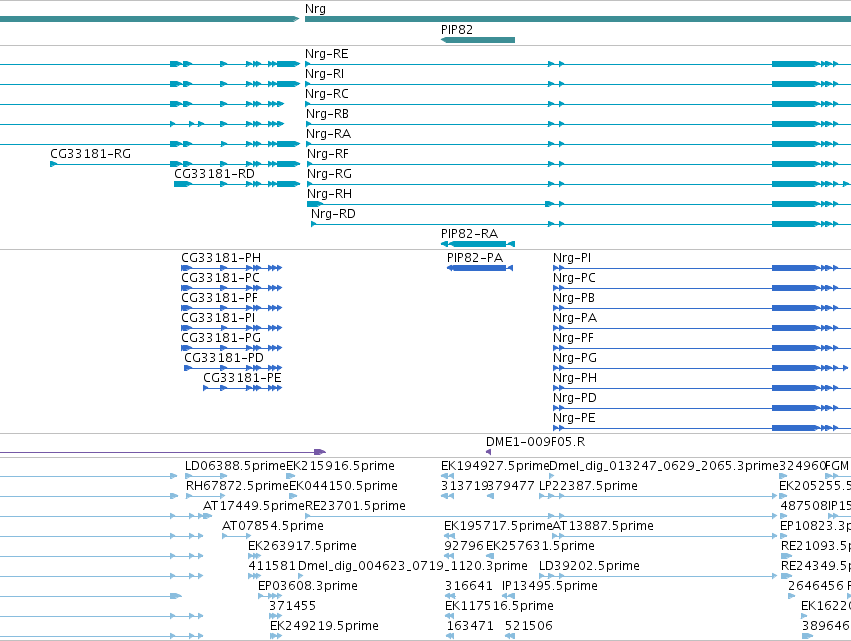The height and width of the screenshot is (641, 851).
Task: Select the EK117516.5prime EST label
Action: 499,606
